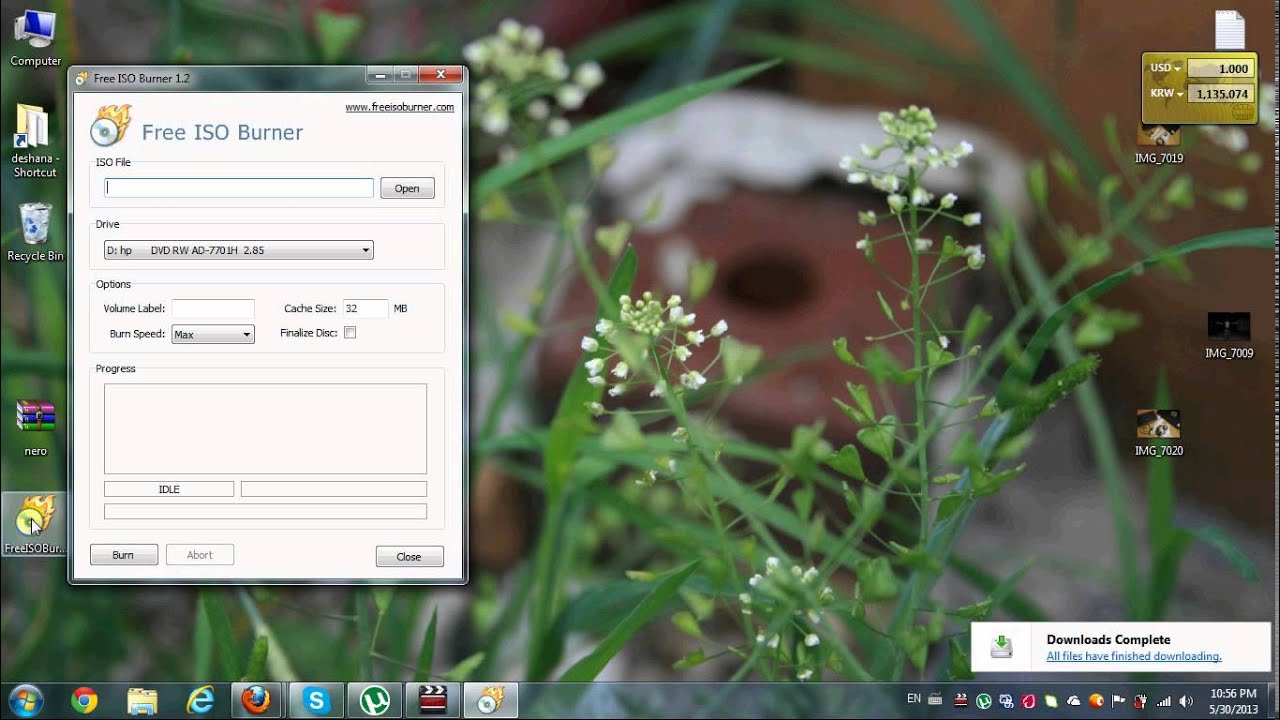Click the bottom progress bar in Progress group
This screenshot has height=720, width=1280.
pyautogui.click(x=265, y=511)
